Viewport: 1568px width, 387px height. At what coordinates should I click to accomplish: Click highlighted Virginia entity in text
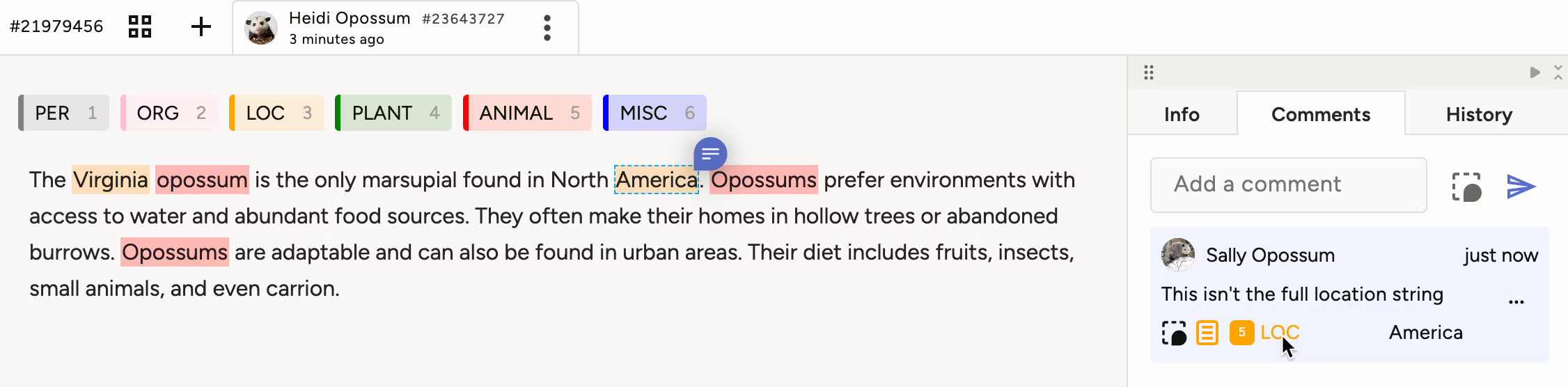pyautogui.click(x=111, y=180)
